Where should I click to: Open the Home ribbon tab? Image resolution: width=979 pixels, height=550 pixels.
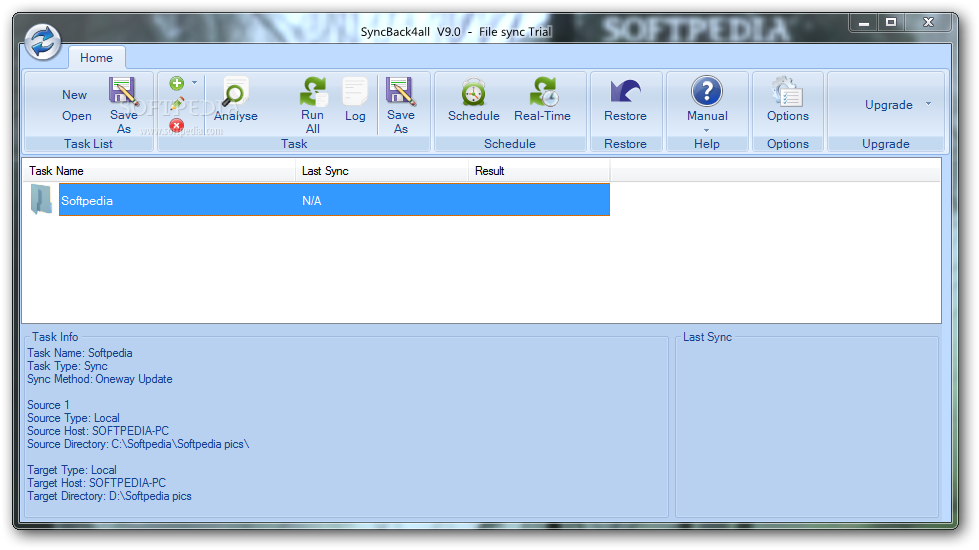pyautogui.click(x=96, y=57)
